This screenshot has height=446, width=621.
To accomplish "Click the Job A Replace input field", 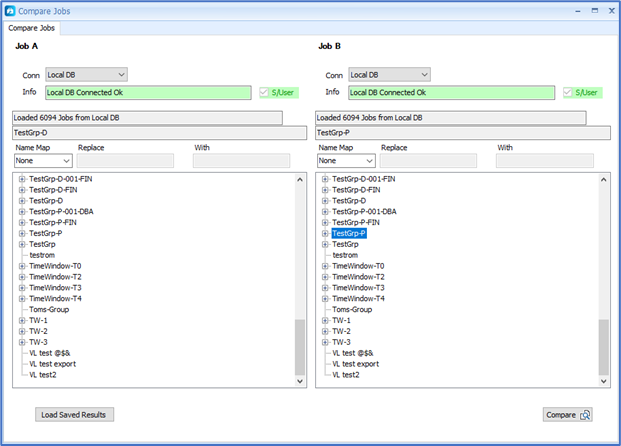I will 125,160.
